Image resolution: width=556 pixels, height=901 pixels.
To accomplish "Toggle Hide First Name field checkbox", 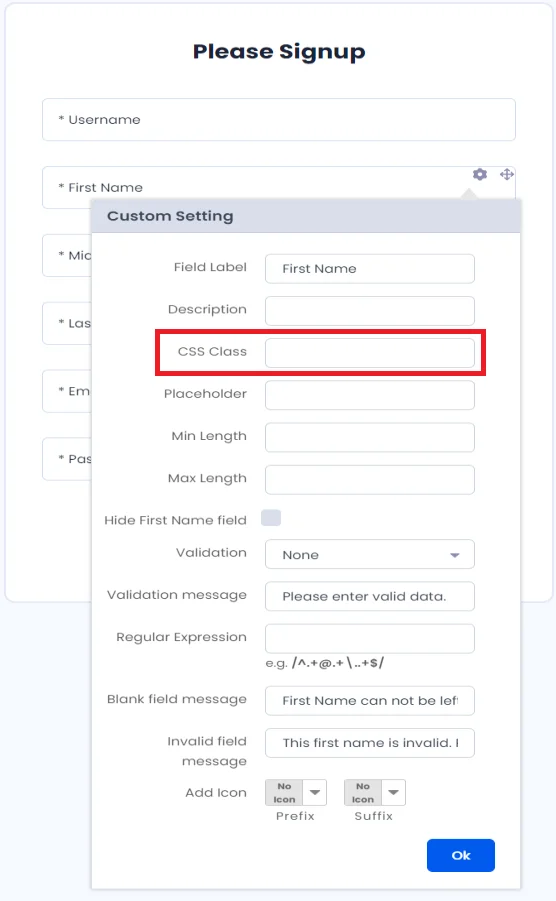I will pos(271,518).
